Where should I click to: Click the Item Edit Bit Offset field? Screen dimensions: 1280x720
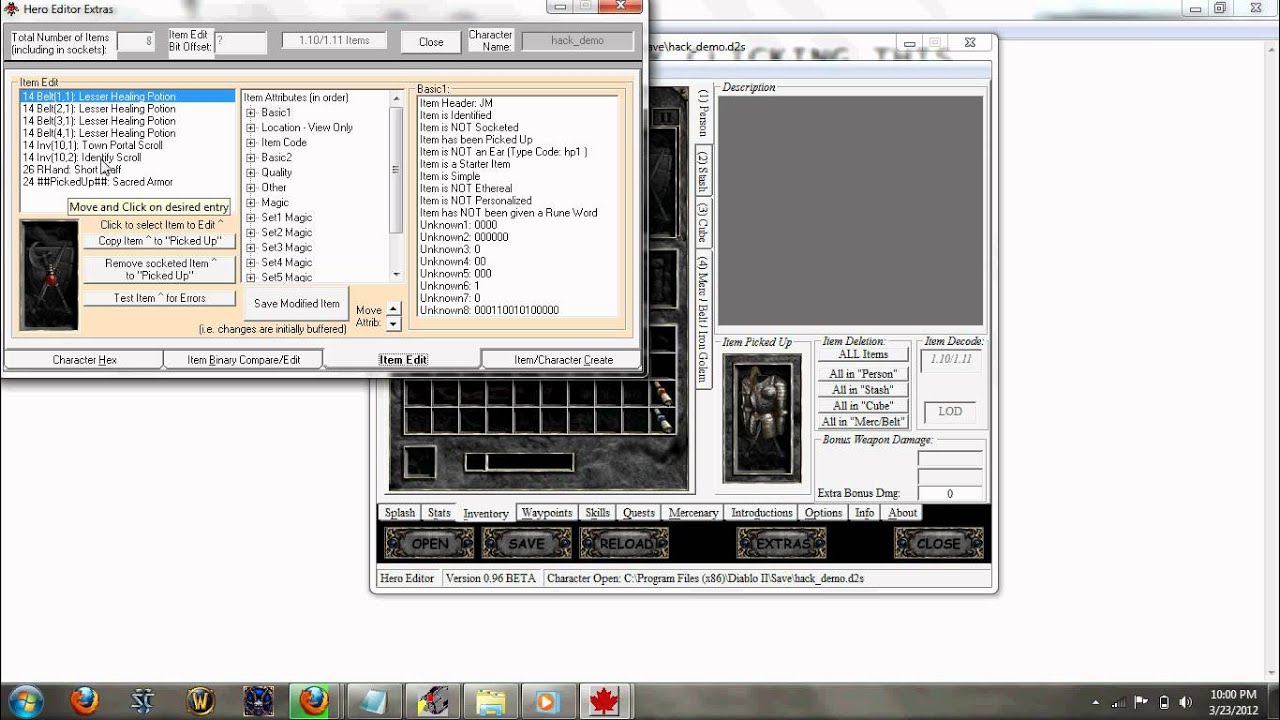point(240,42)
